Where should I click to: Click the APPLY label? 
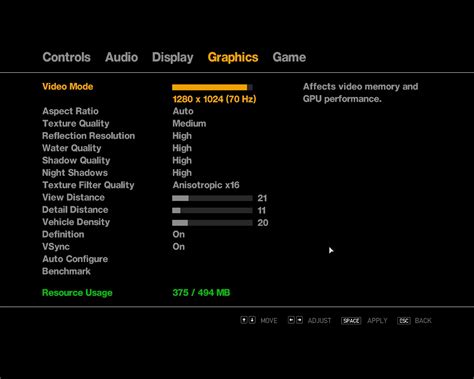click(377, 321)
